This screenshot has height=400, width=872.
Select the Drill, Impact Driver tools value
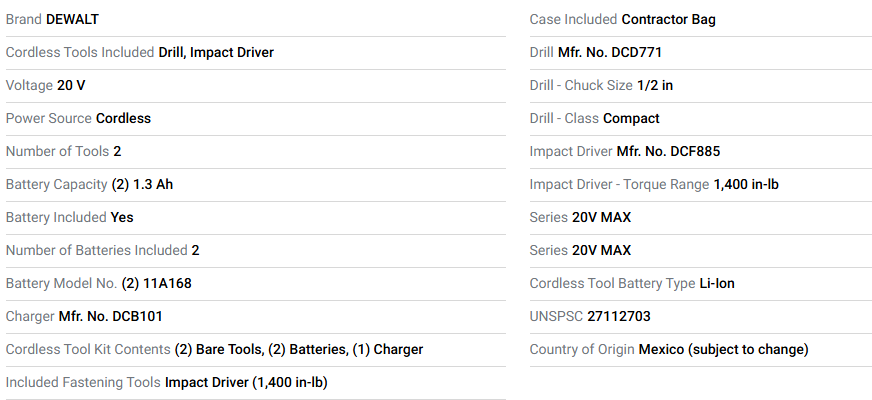[216, 52]
